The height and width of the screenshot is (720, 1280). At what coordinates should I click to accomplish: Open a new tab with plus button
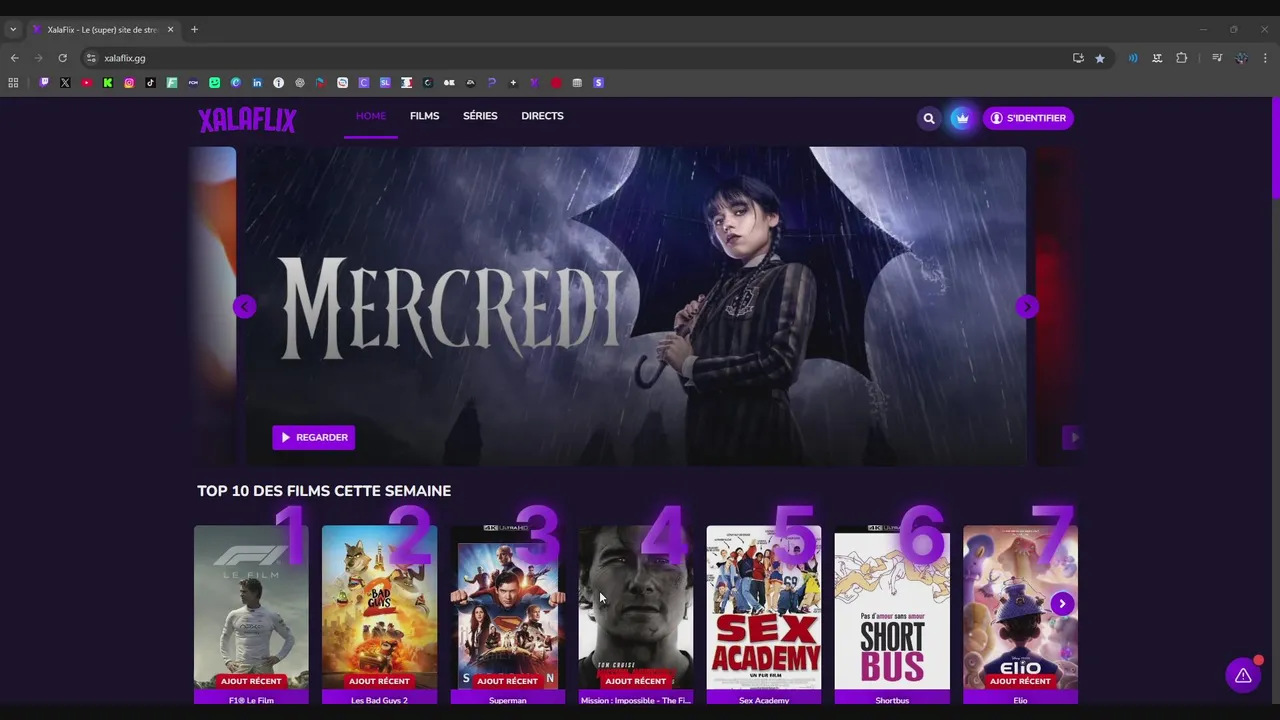[x=194, y=30]
